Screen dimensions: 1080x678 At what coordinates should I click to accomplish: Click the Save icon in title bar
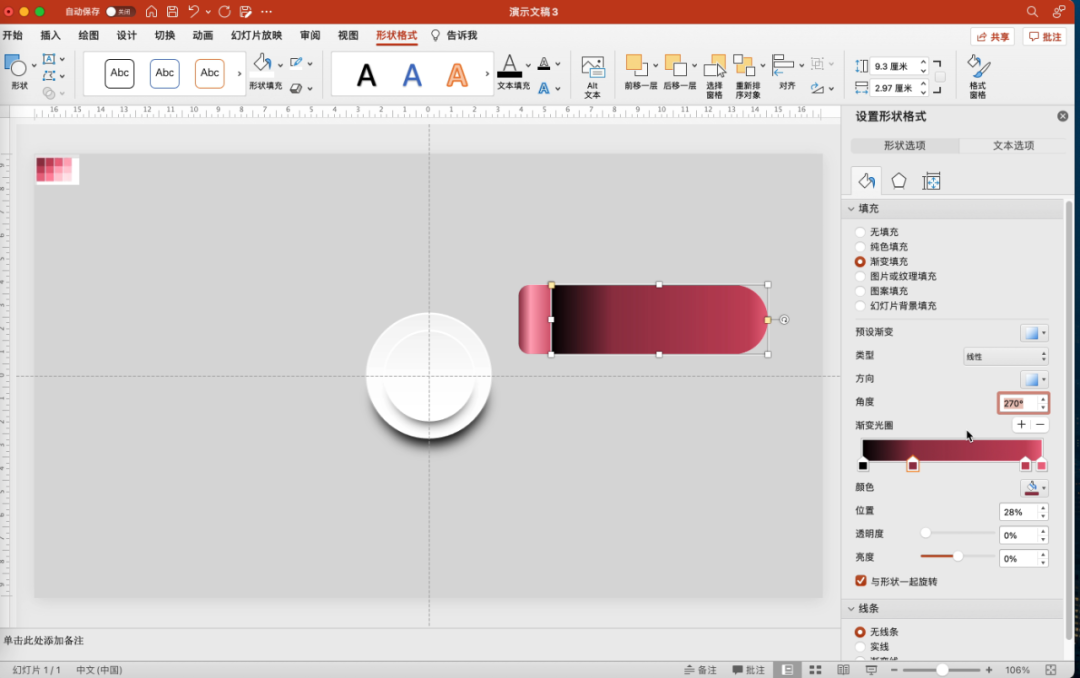172,12
